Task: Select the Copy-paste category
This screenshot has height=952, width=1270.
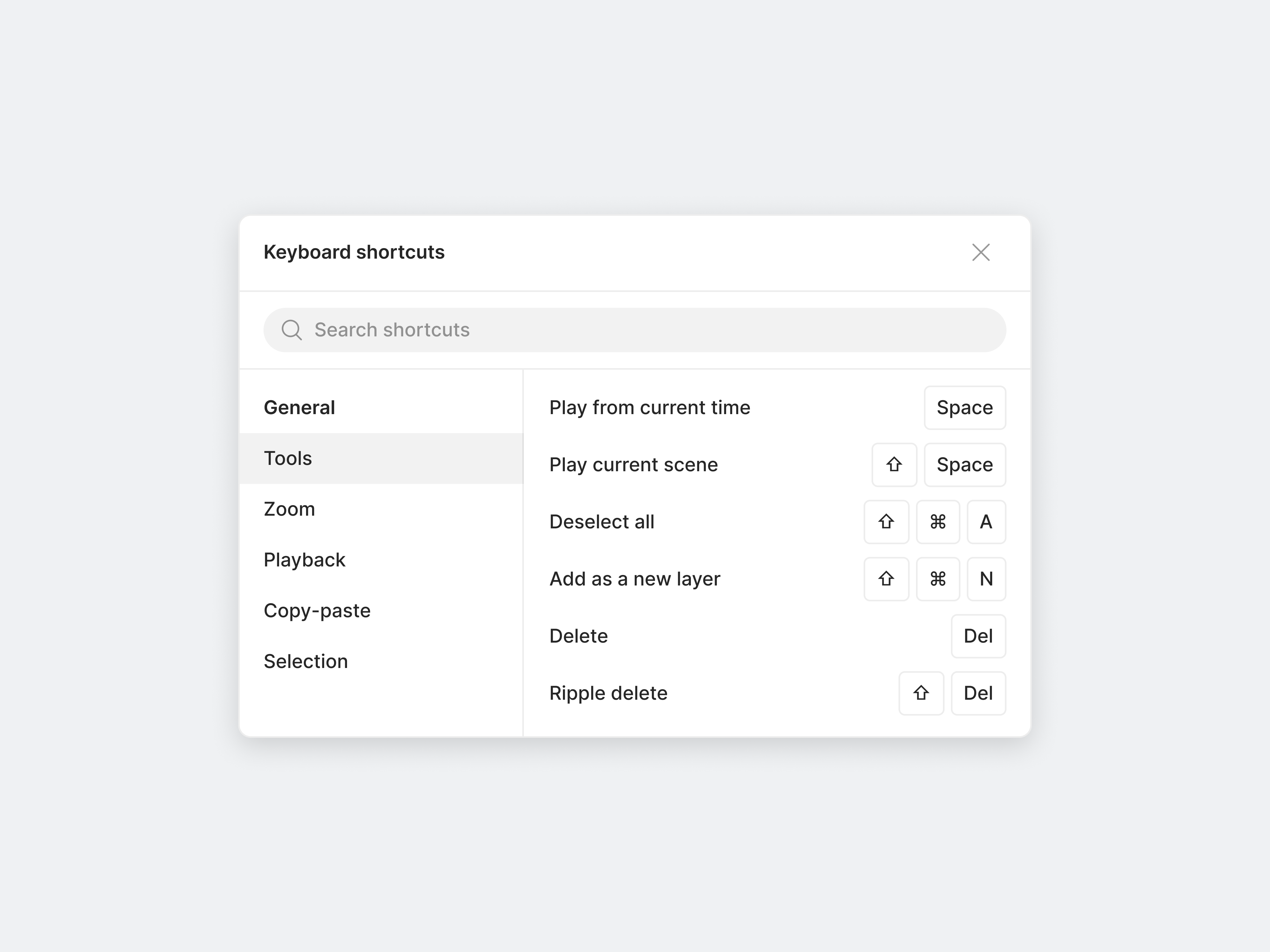Action: tap(381, 611)
